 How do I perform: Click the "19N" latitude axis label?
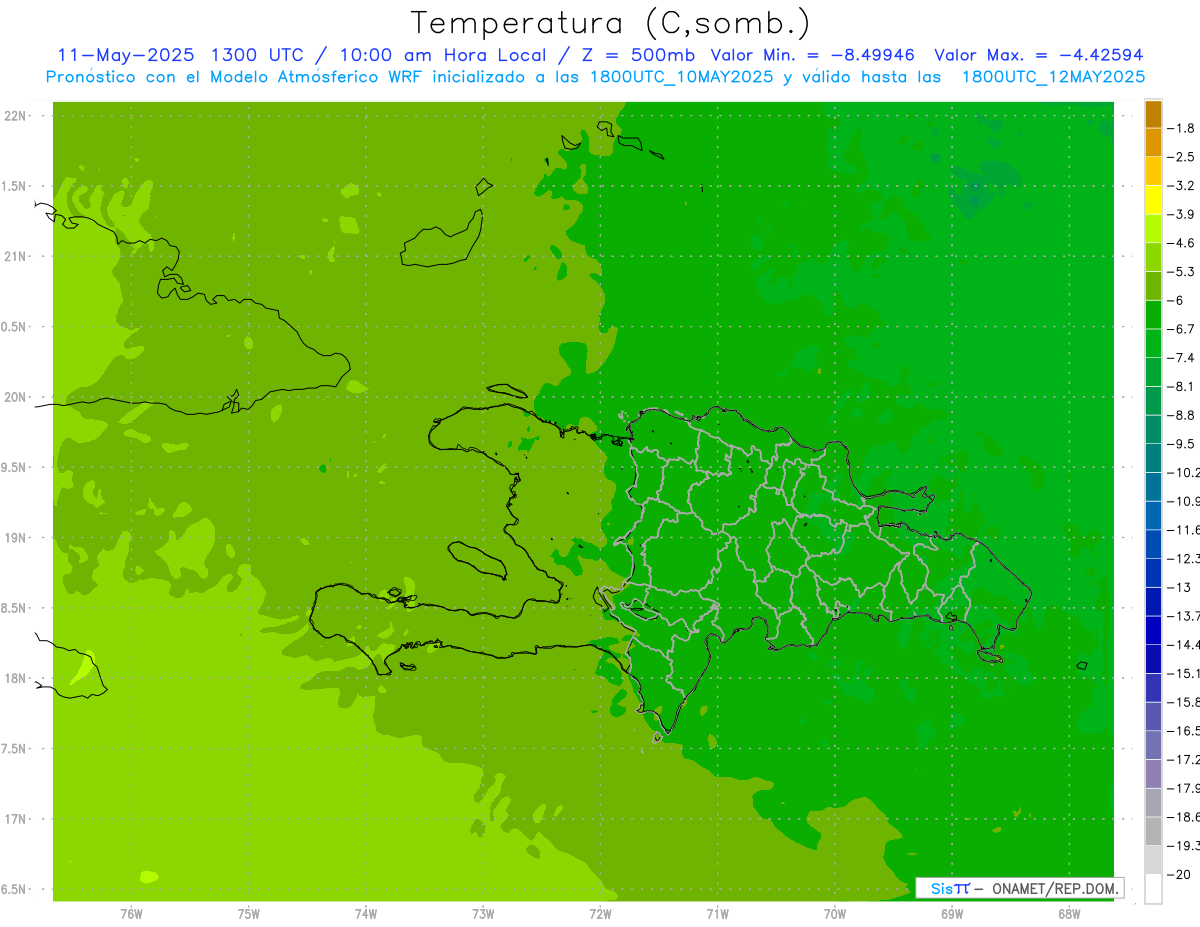pos(15,538)
